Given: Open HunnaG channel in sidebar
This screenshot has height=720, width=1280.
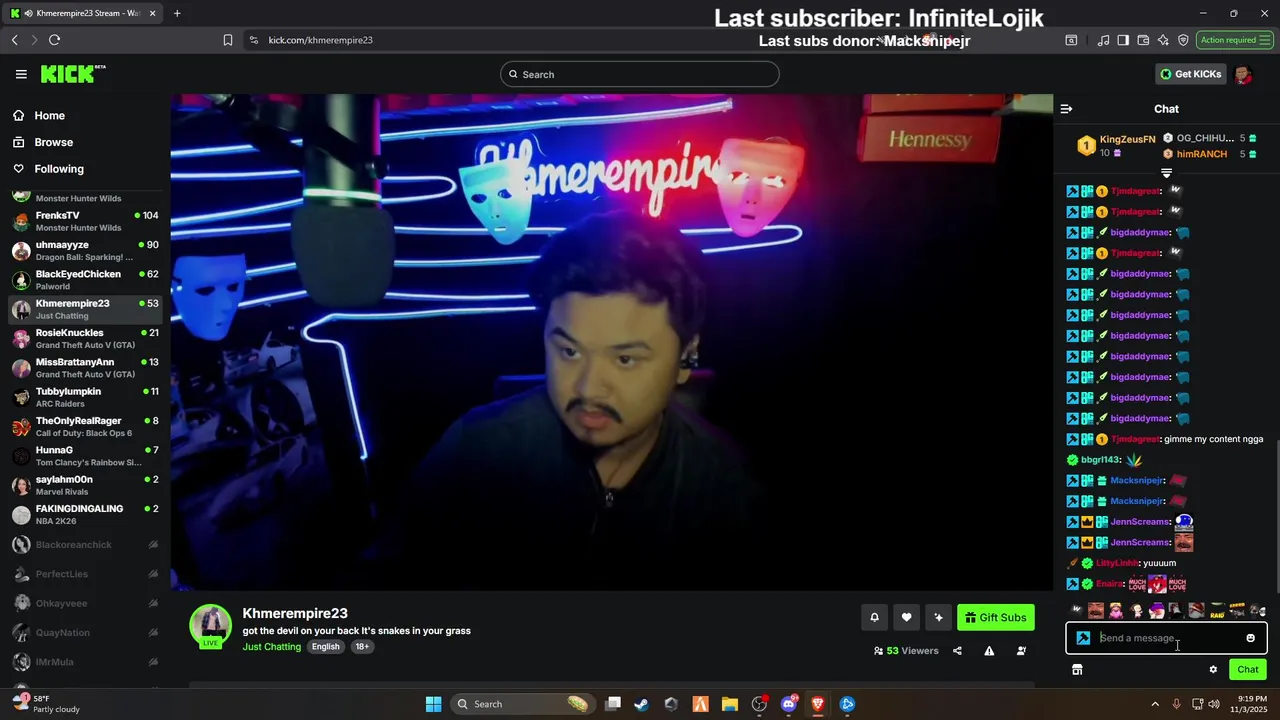Looking at the screenshot, I should pos(85,456).
